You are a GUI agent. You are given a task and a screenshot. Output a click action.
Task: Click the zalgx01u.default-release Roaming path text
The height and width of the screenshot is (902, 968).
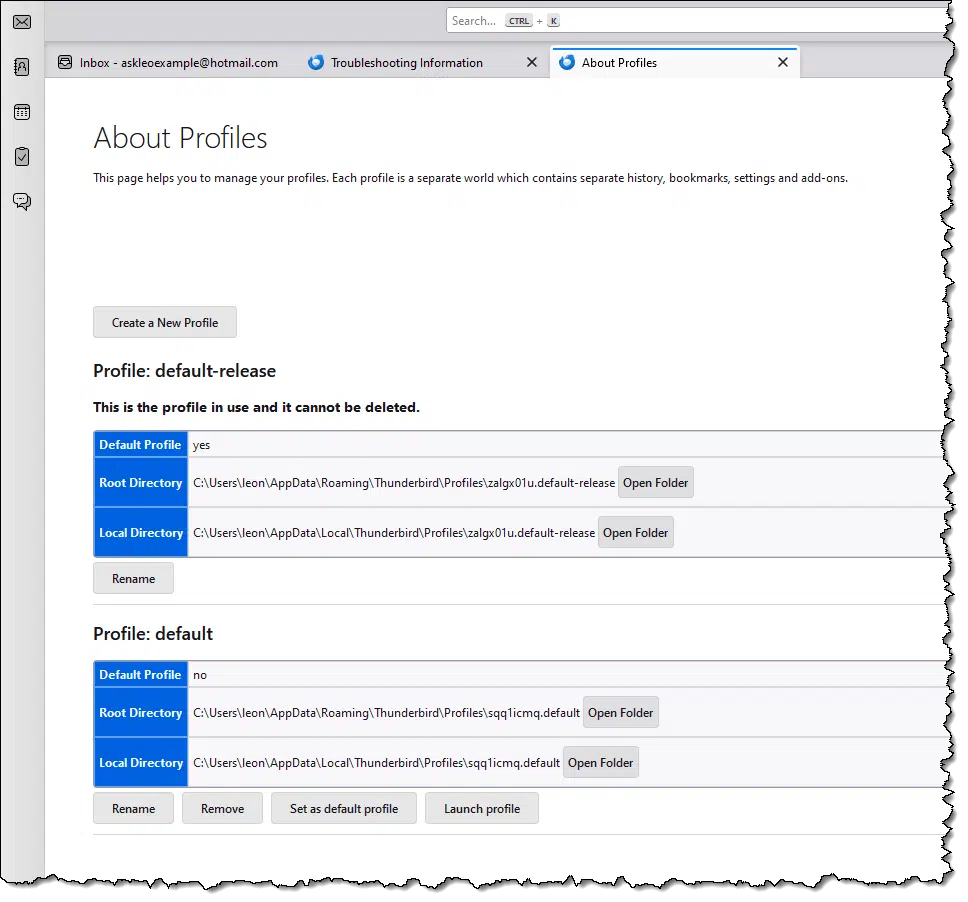404,483
